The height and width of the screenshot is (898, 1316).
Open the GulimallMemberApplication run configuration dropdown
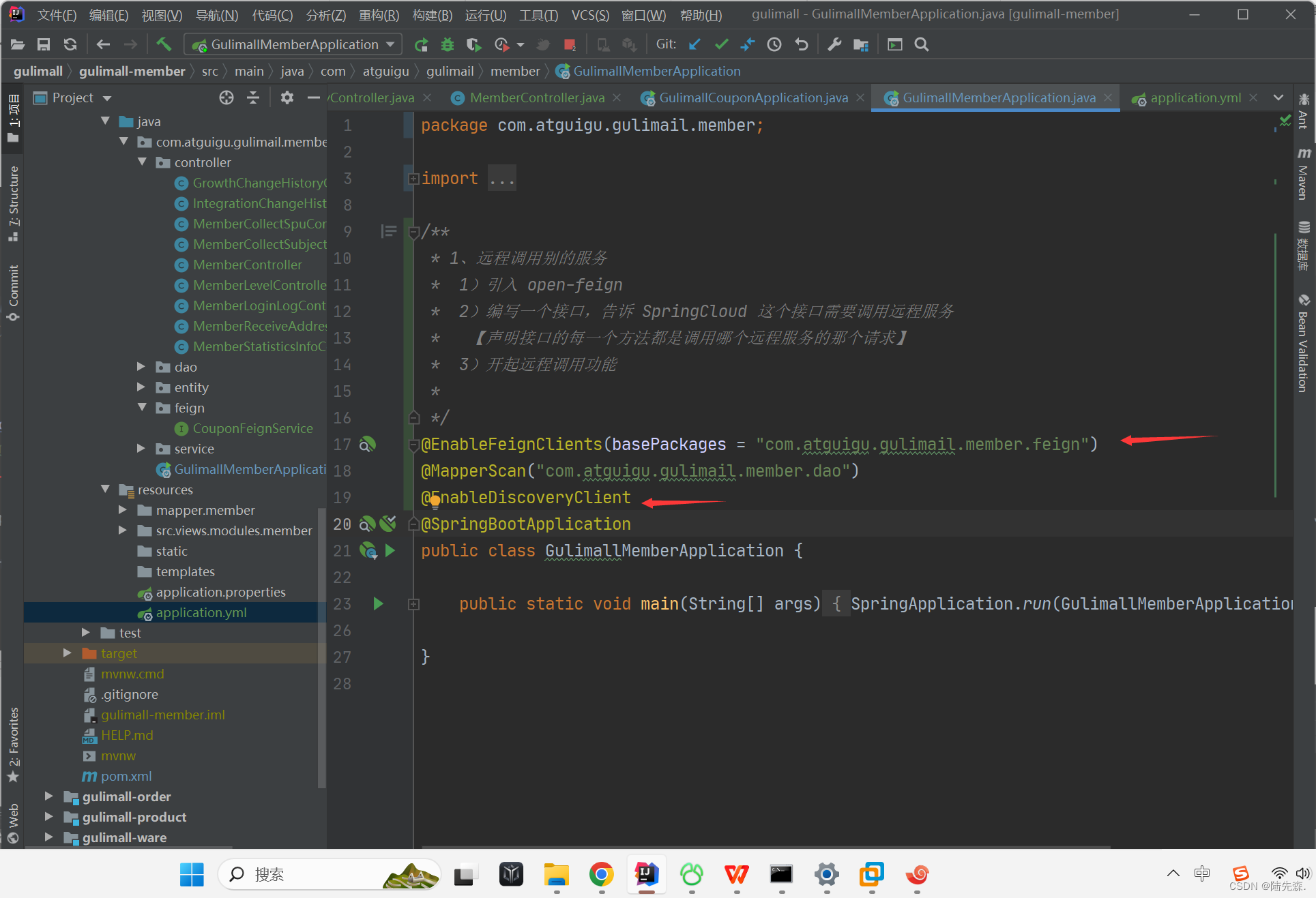[293, 44]
